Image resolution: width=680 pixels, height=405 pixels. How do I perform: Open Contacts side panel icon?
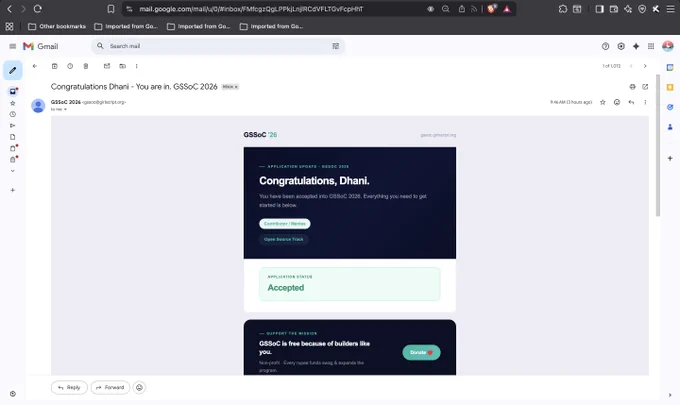[670, 127]
